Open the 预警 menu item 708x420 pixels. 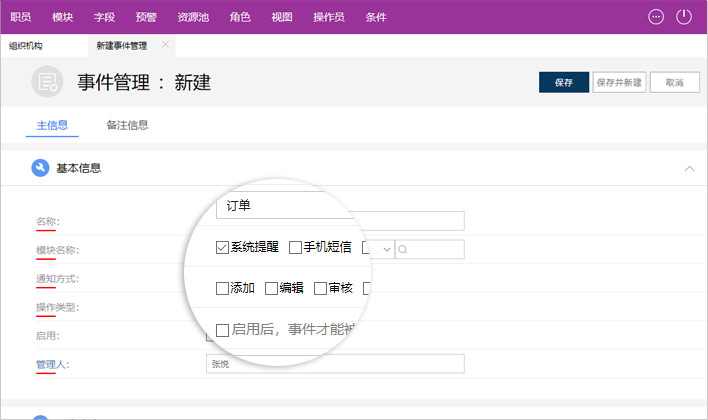click(x=146, y=17)
